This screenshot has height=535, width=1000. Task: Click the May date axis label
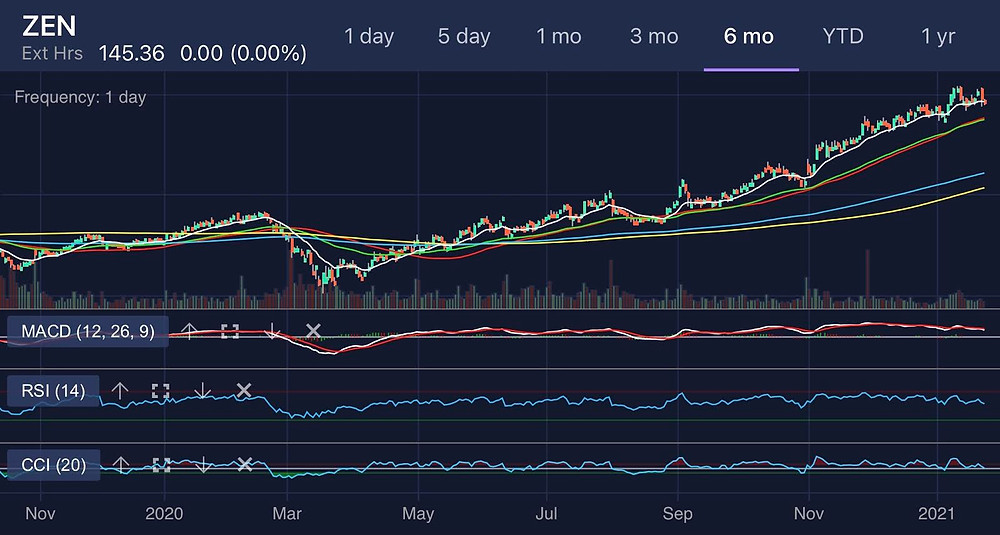coord(418,513)
